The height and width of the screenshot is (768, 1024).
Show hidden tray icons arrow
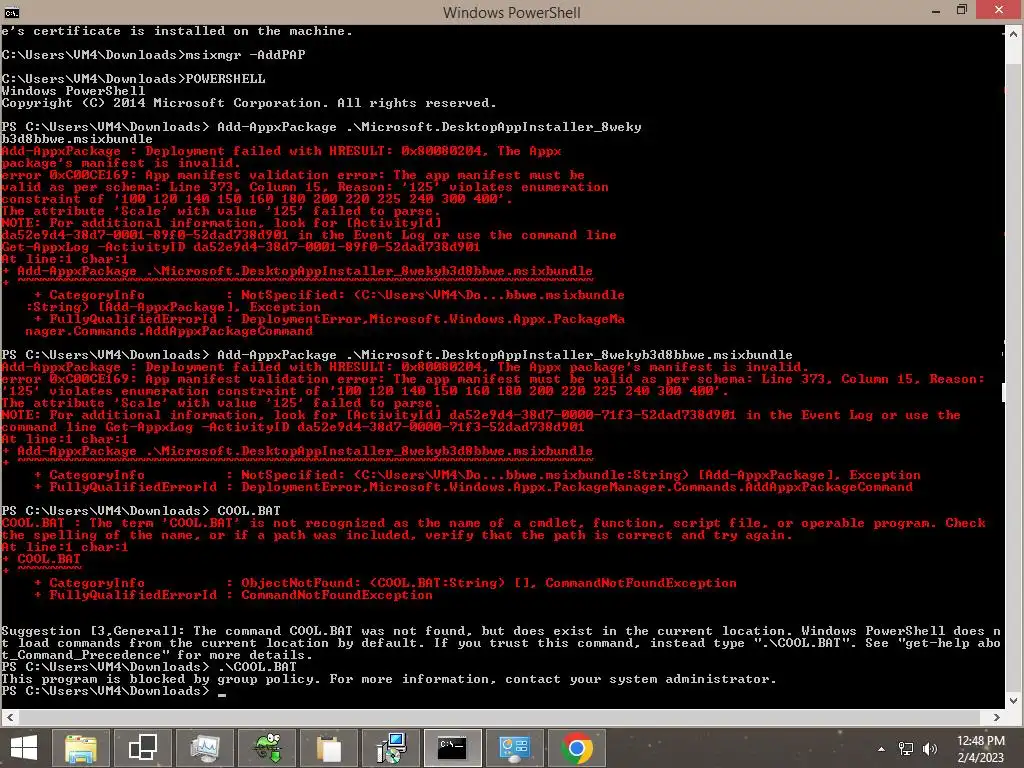click(882, 749)
